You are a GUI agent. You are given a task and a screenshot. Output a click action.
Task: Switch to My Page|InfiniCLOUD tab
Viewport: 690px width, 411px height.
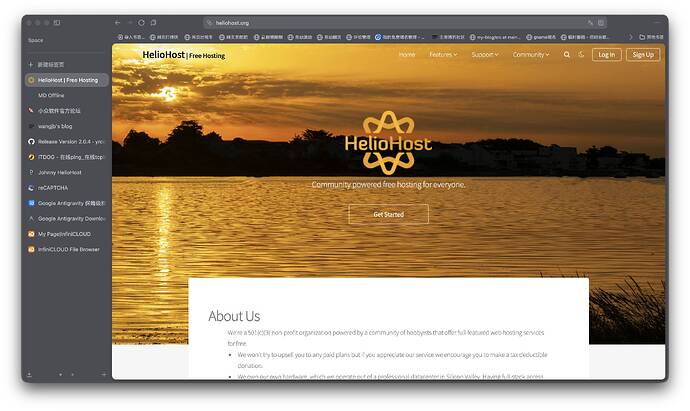(x=67, y=234)
